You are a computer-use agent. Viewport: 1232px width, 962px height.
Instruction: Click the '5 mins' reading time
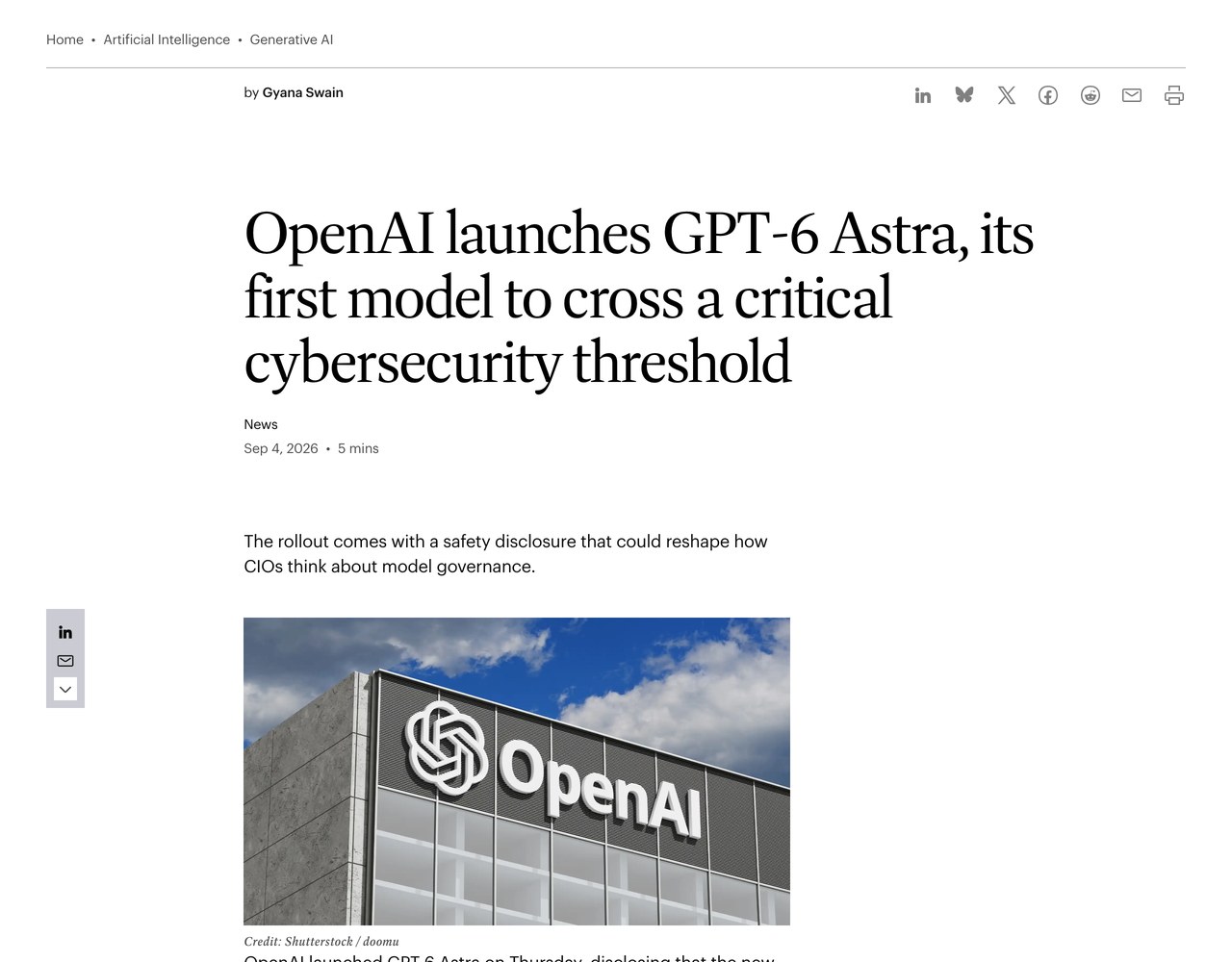358,448
